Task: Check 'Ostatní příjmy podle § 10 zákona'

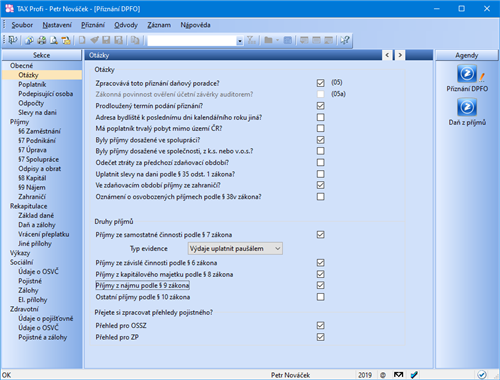Action: click(x=320, y=297)
